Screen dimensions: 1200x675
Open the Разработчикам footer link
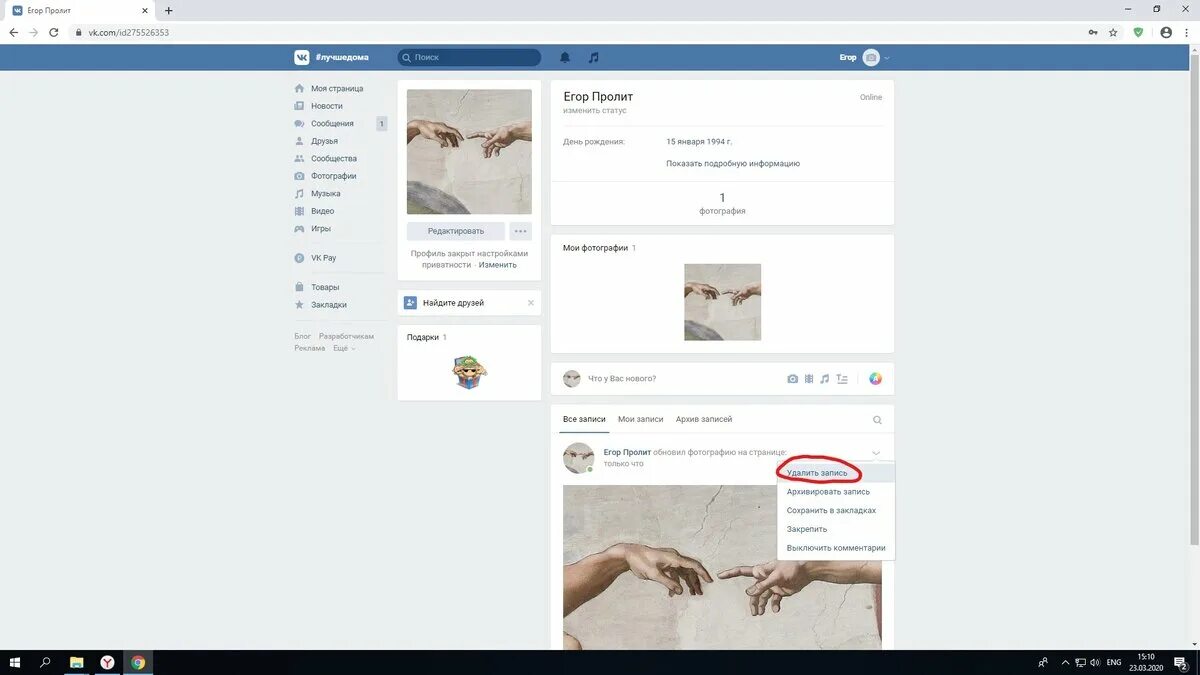[x=347, y=336]
